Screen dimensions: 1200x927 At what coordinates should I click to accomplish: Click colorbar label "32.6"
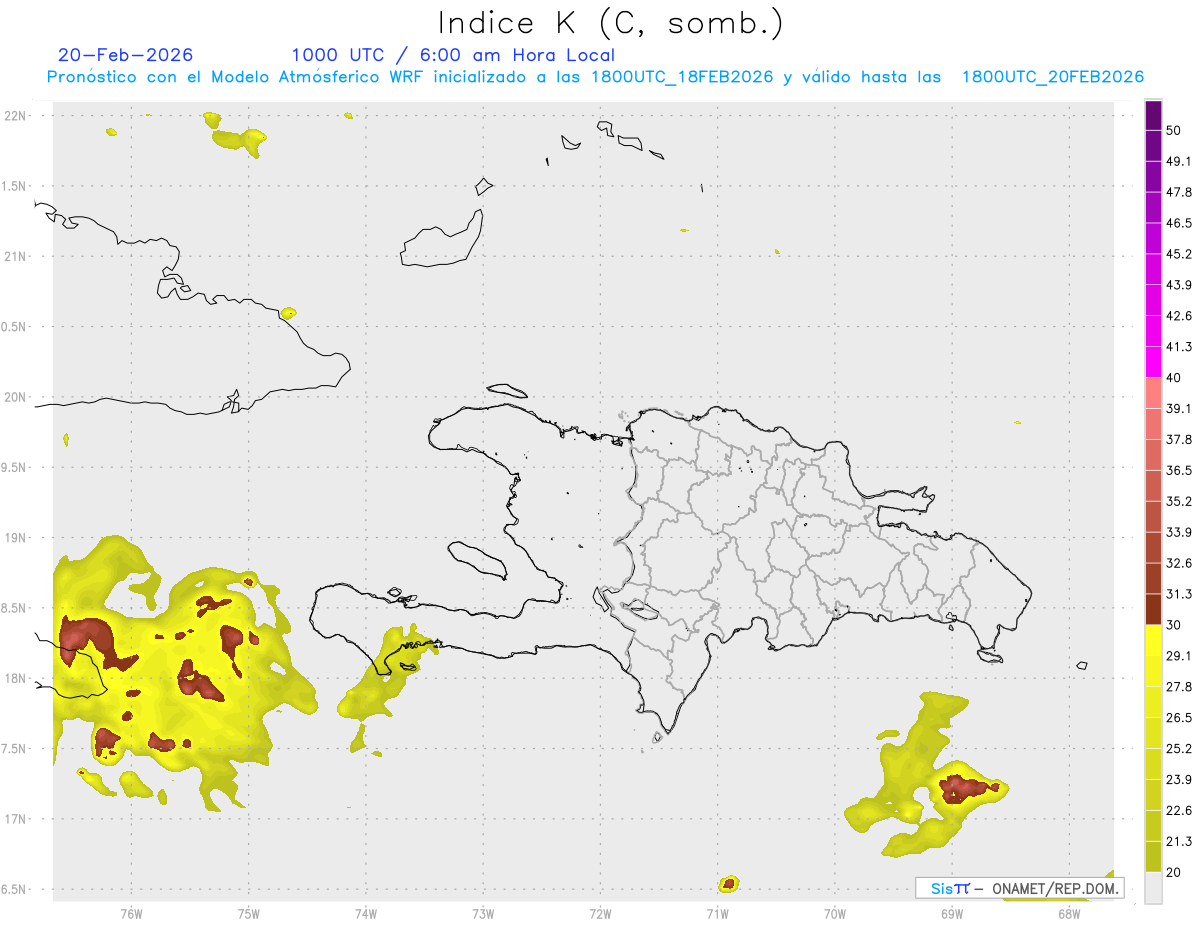[1179, 563]
